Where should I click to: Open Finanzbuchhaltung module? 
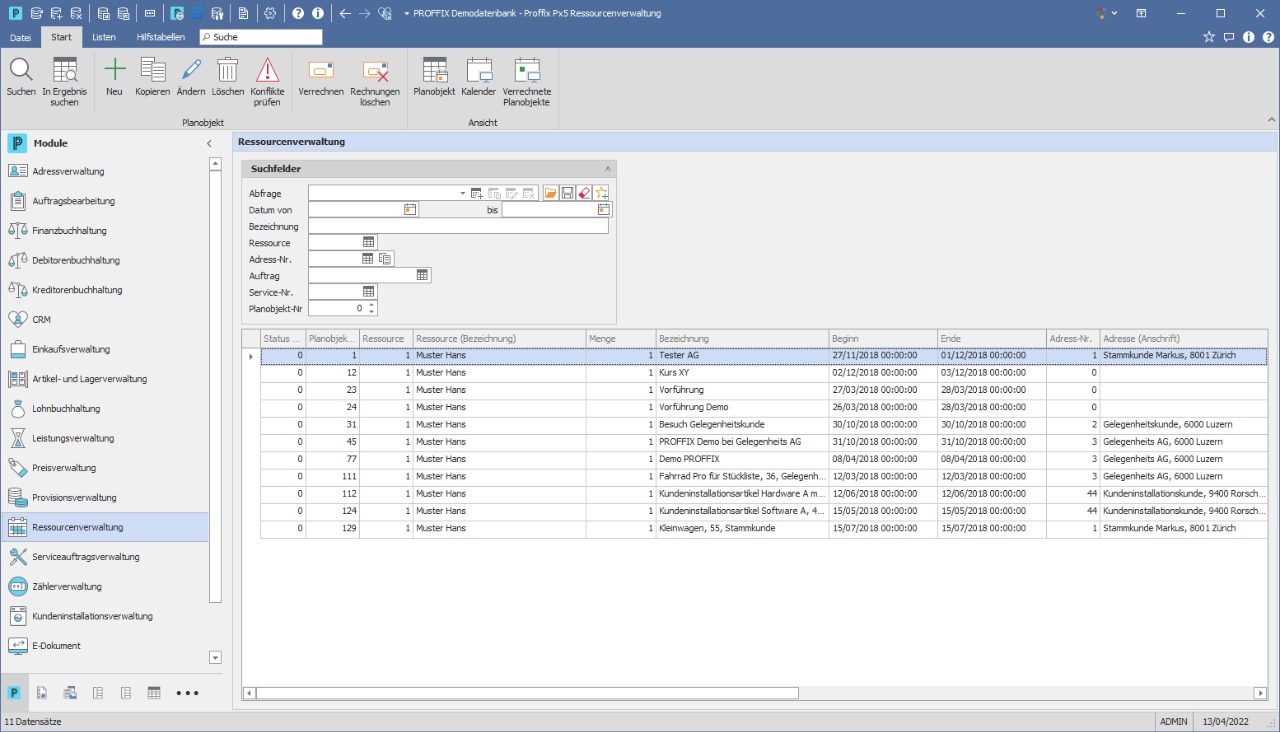coord(105,230)
